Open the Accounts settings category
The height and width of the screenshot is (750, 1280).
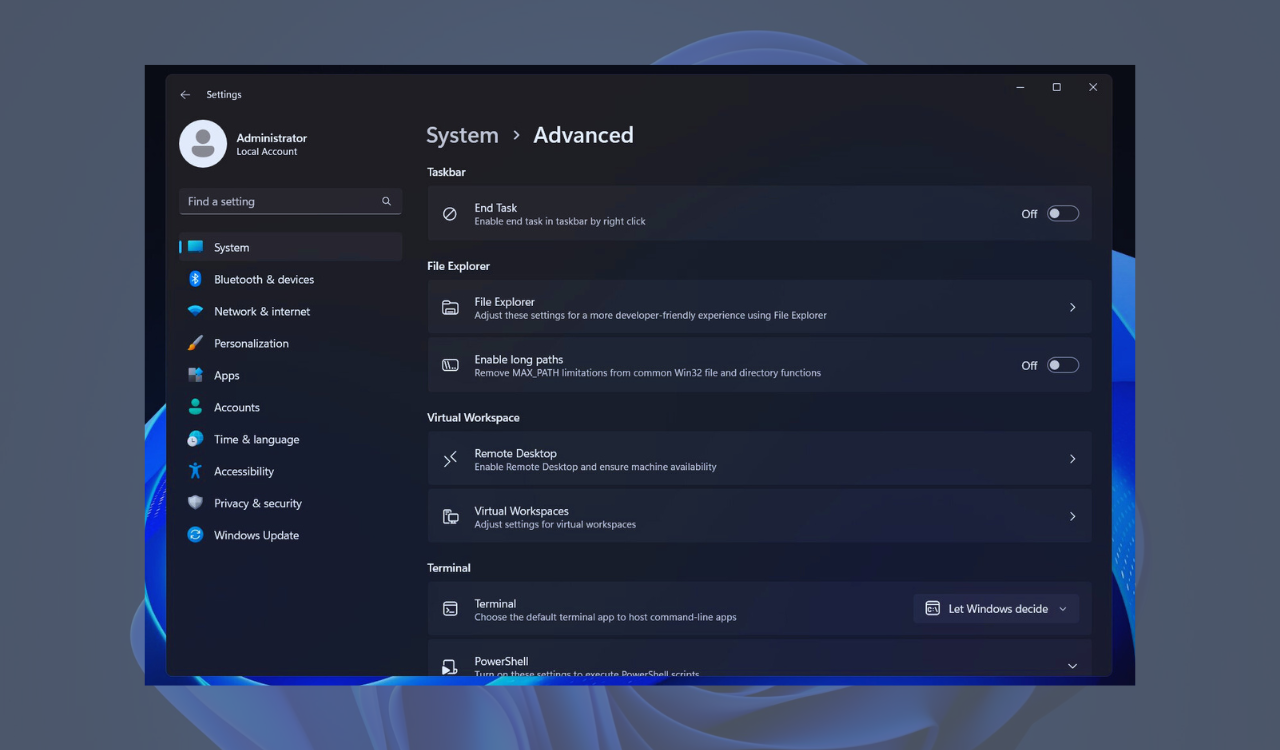237,407
